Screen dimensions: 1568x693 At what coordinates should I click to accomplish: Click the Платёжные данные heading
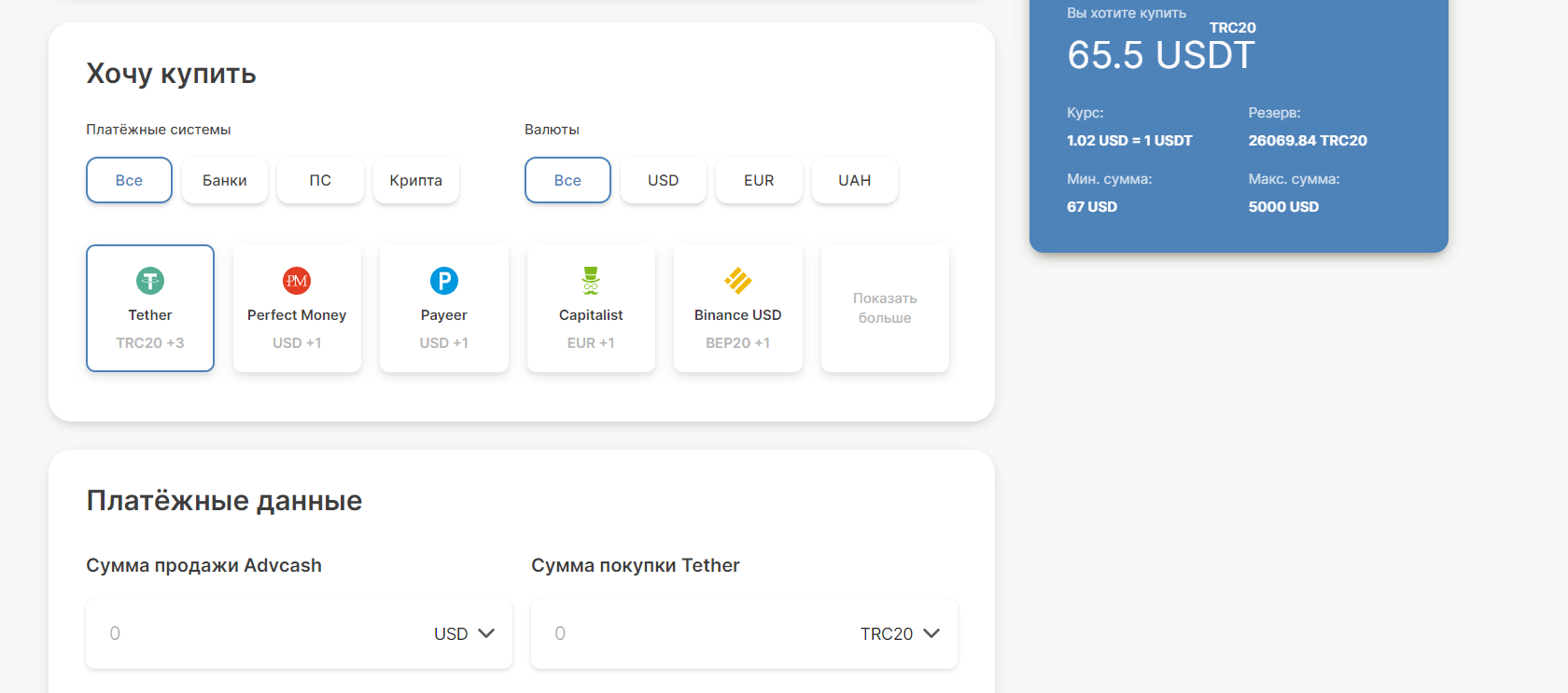coord(224,501)
